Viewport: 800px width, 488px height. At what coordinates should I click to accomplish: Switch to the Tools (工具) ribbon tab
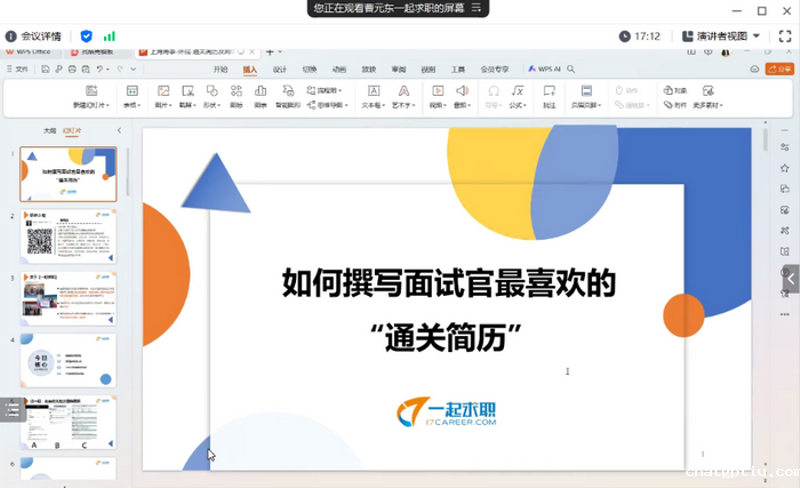coord(458,69)
